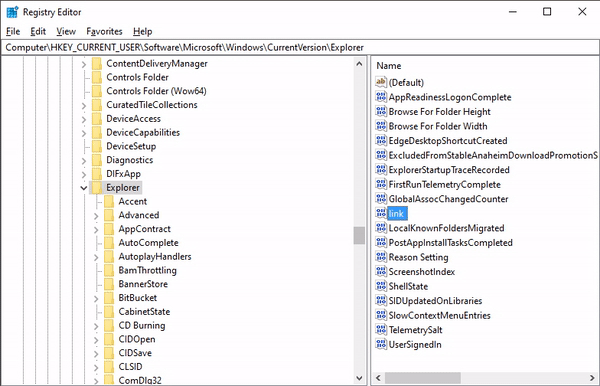Screen dimensions: 600x386
Task: Click the EdgeDesktopShortcutCreated value icon
Action: click(x=381, y=140)
